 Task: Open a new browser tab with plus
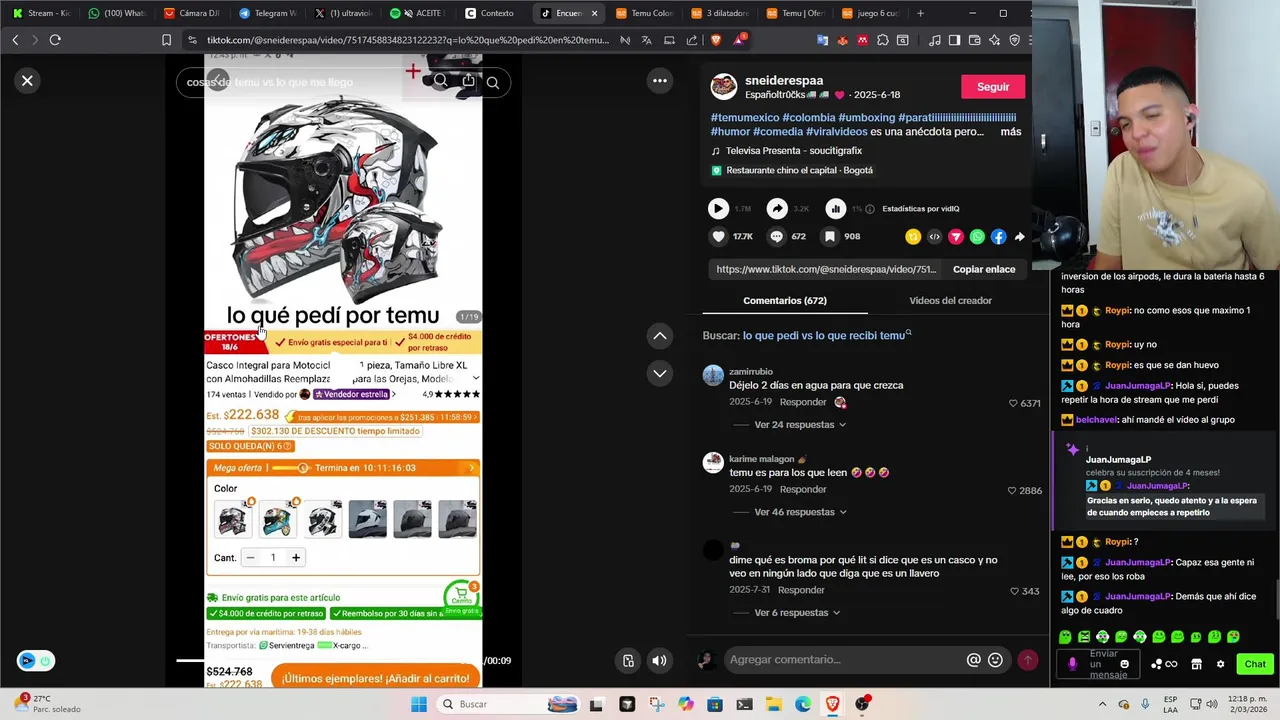920,13
